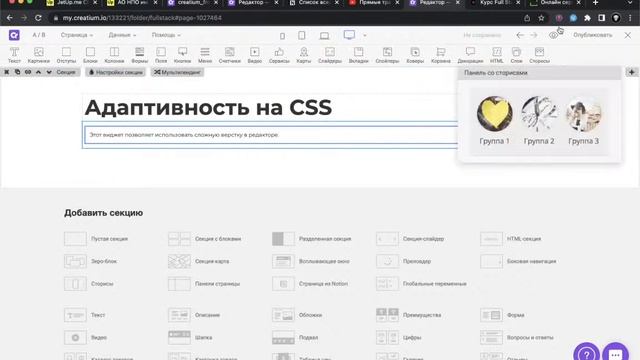Click the Адаптивность на CSS heading
Viewport: 640px width, 360px height.
208,108
